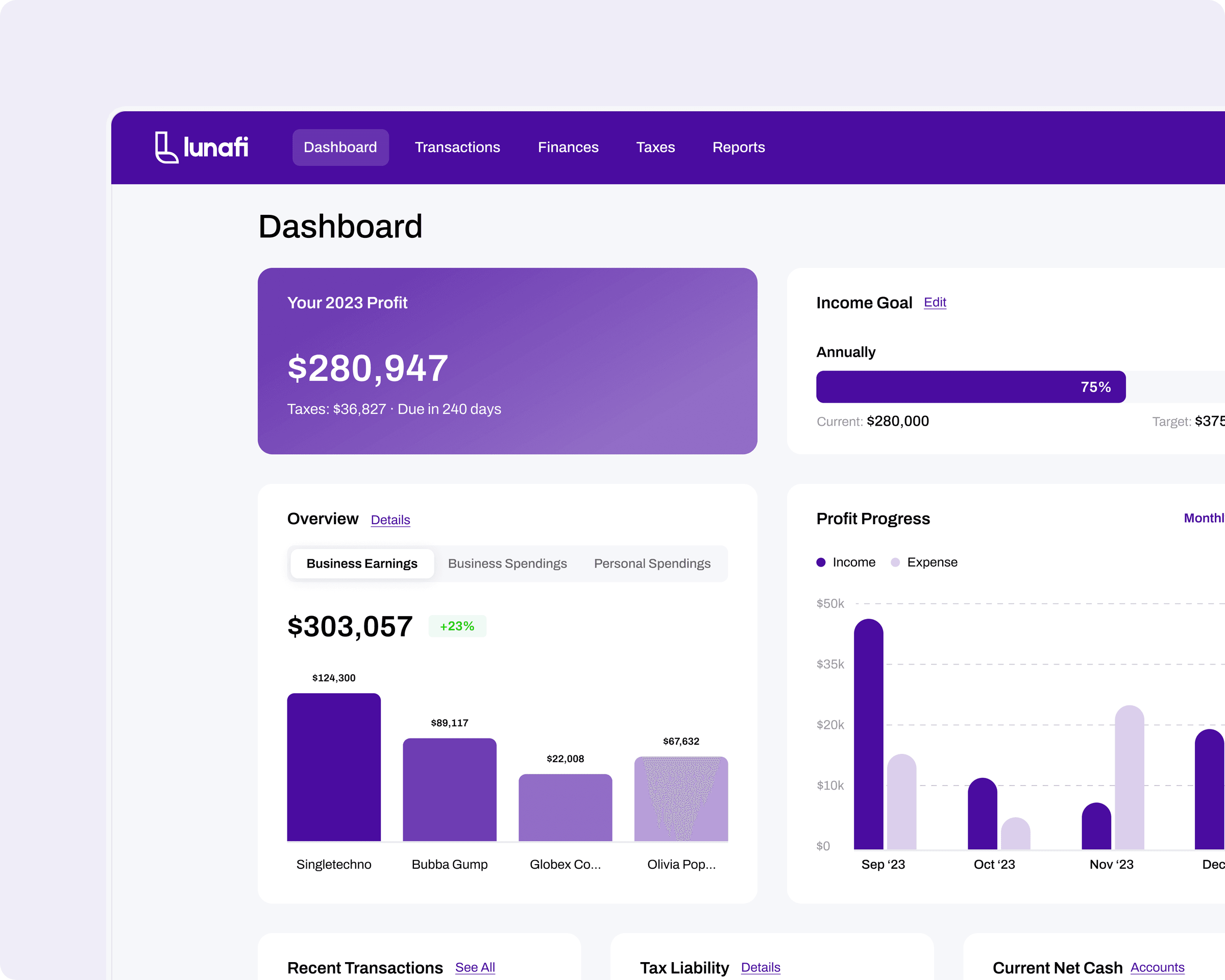Image resolution: width=1225 pixels, height=980 pixels.
Task: Click the Current $280,000 value
Action: 898,421
